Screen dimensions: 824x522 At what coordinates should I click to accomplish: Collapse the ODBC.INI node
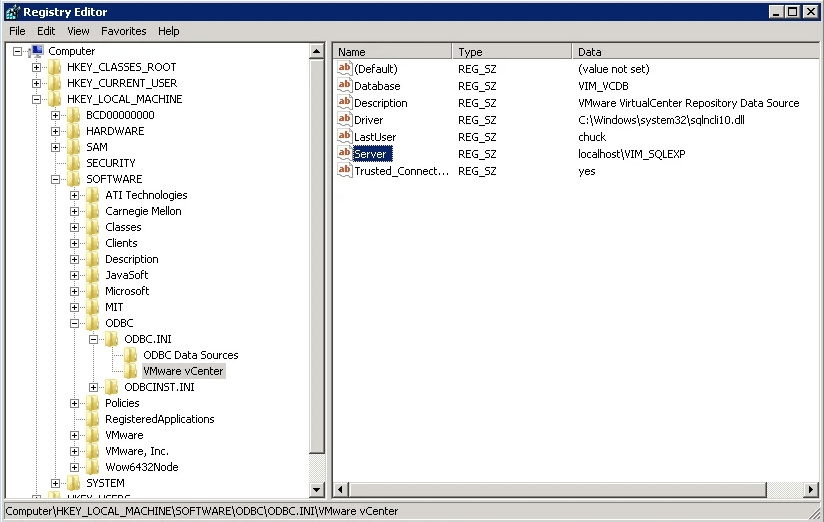(94, 339)
